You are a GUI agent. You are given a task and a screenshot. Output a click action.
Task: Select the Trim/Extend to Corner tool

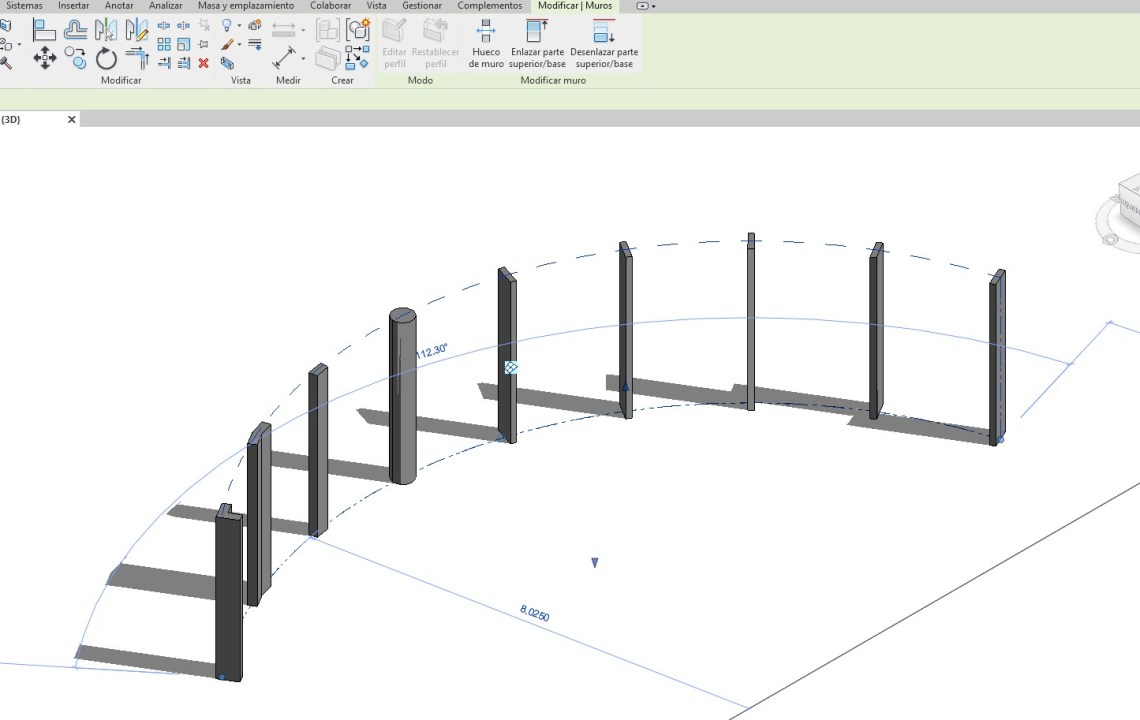point(137,58)
